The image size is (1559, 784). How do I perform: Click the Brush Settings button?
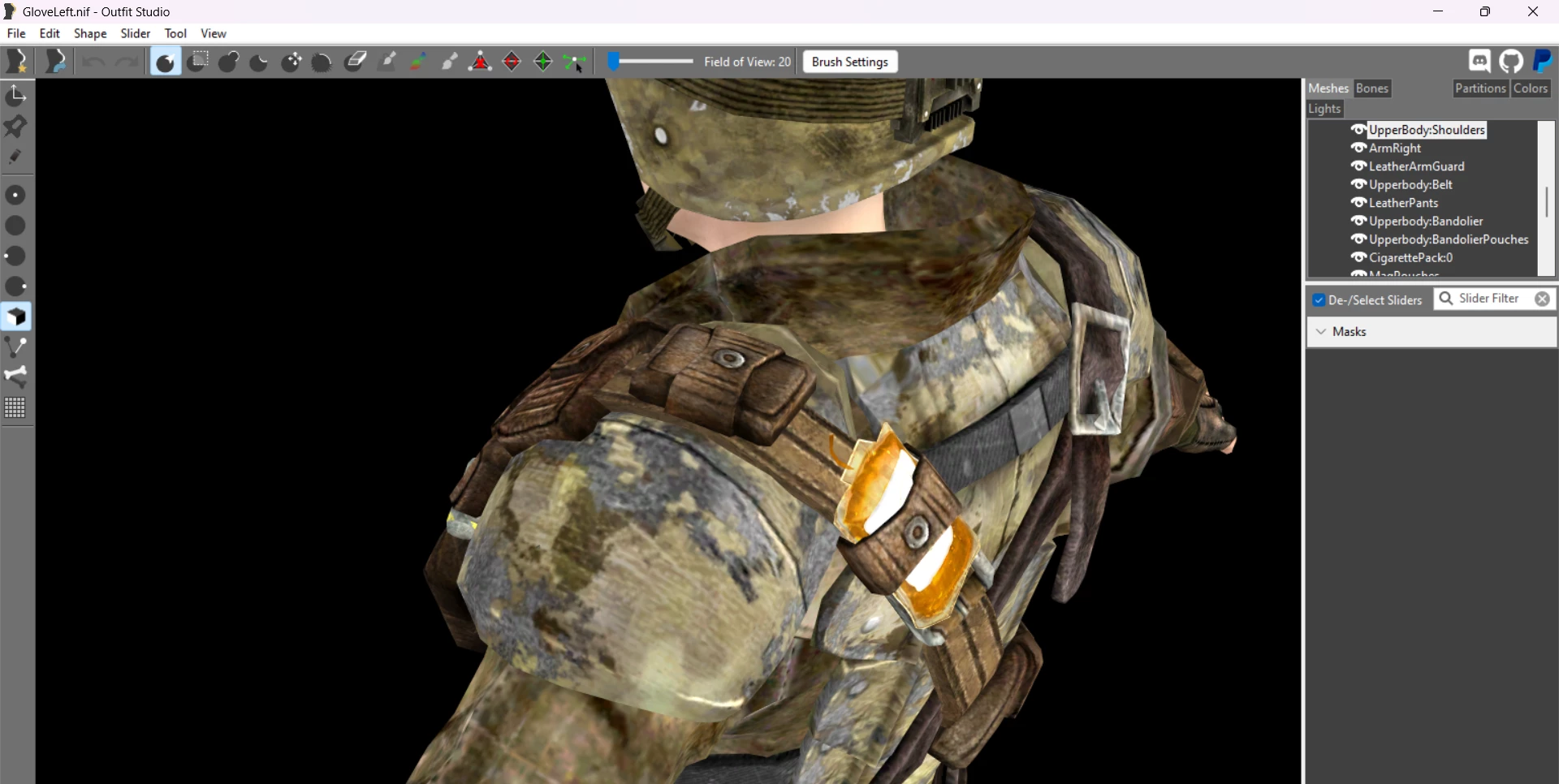click(x=850, y=62)
